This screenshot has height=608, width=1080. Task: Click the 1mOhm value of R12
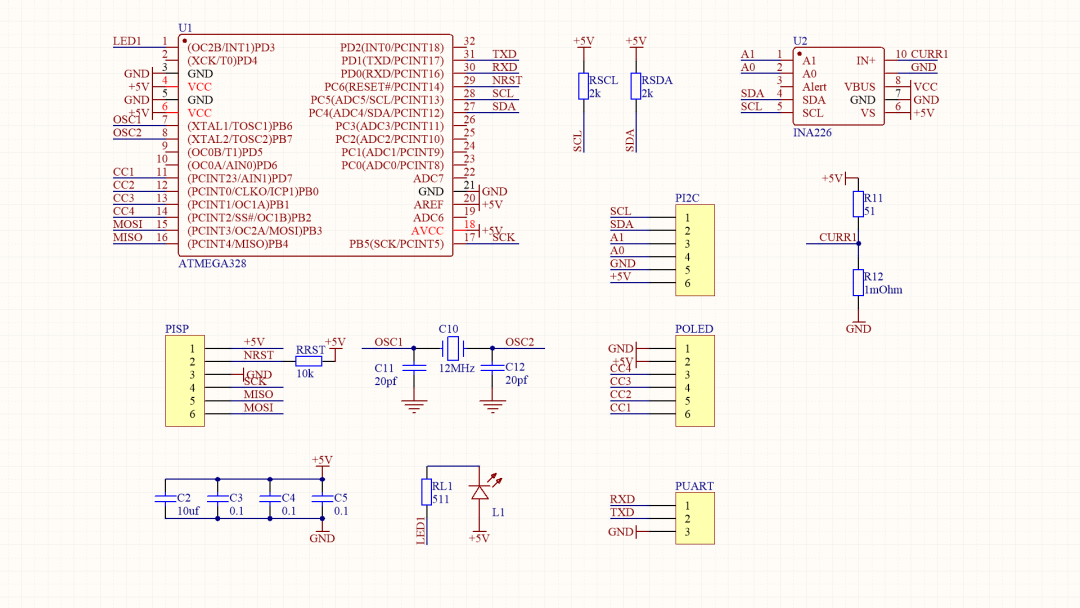tap(883, 290)
